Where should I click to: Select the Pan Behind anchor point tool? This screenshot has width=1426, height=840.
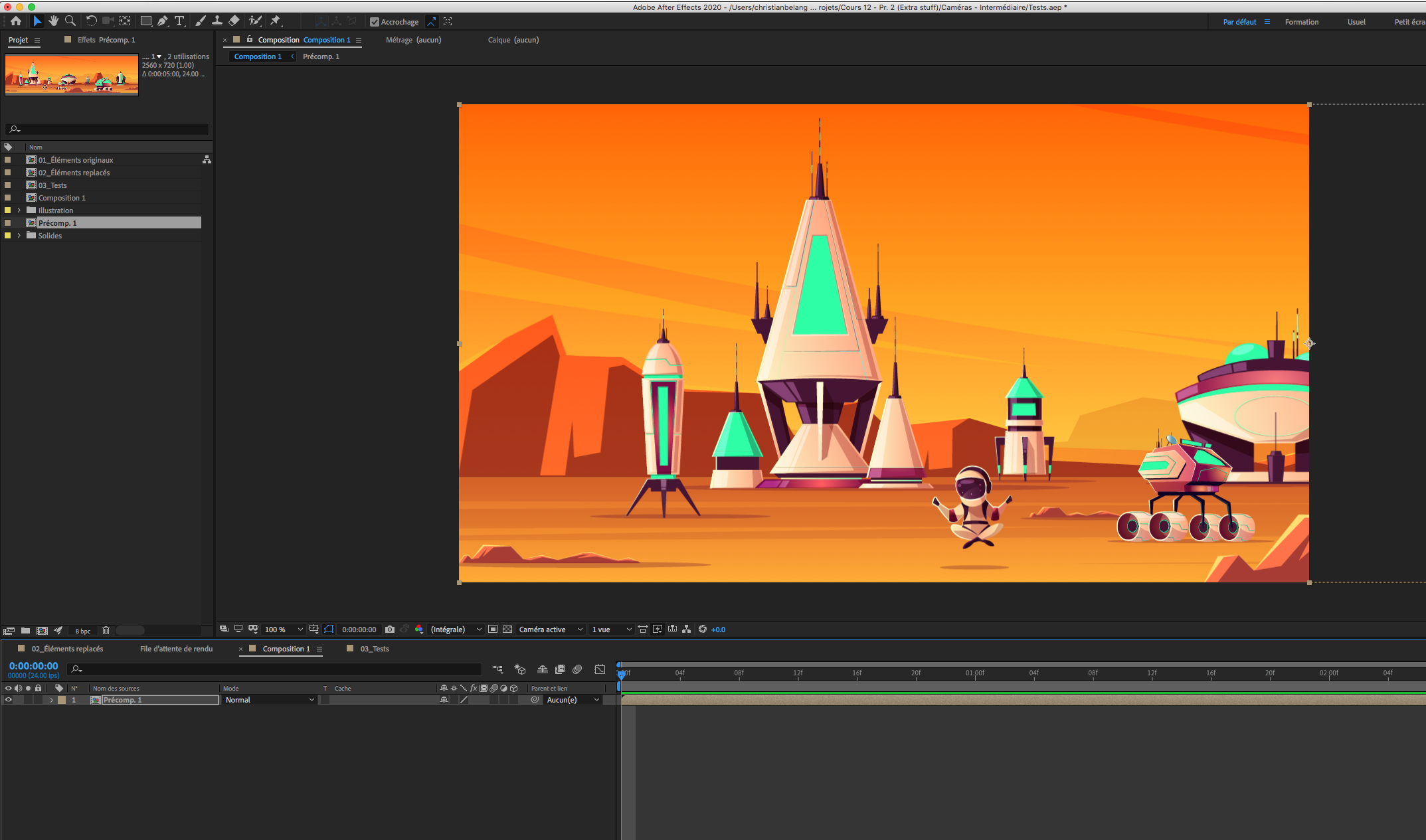tap(125, 21)
